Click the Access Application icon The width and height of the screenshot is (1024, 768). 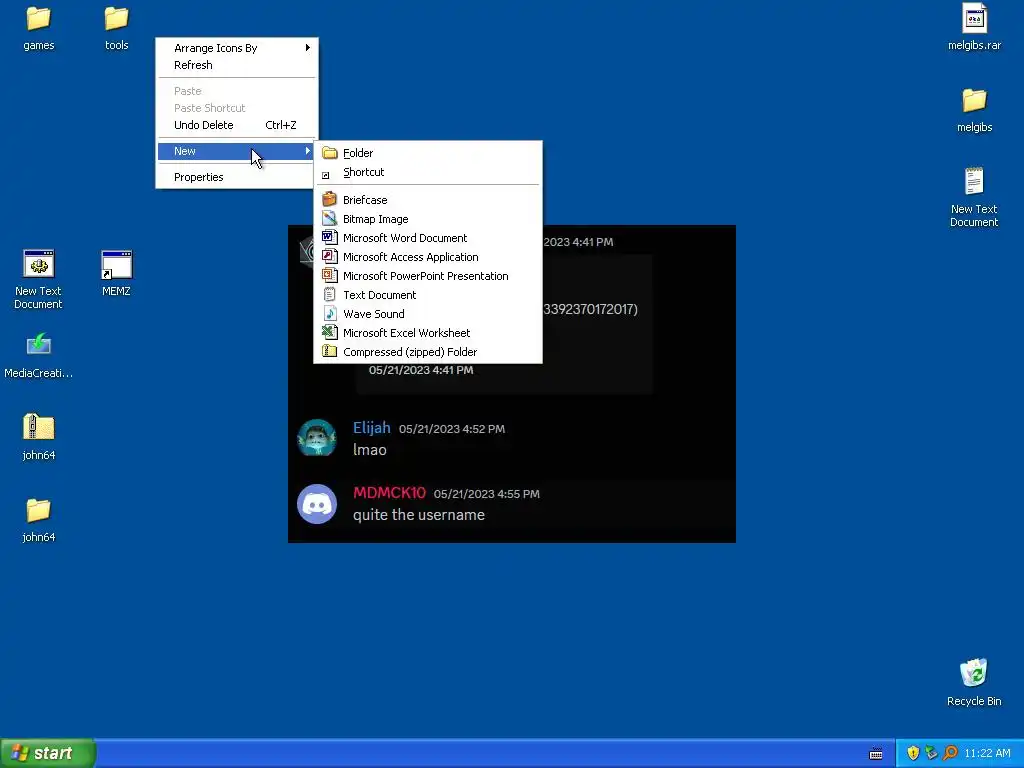330,256
